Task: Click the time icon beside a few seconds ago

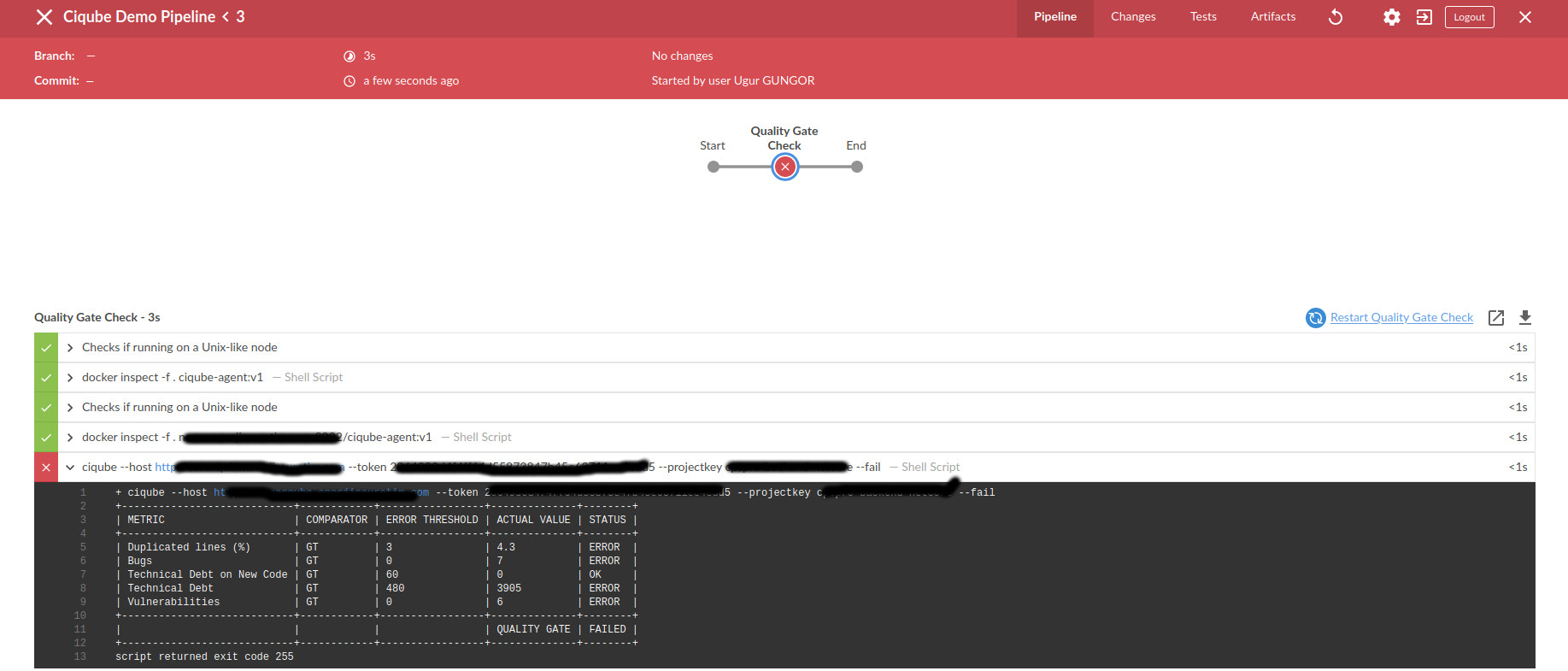Action: click(349, 81)
